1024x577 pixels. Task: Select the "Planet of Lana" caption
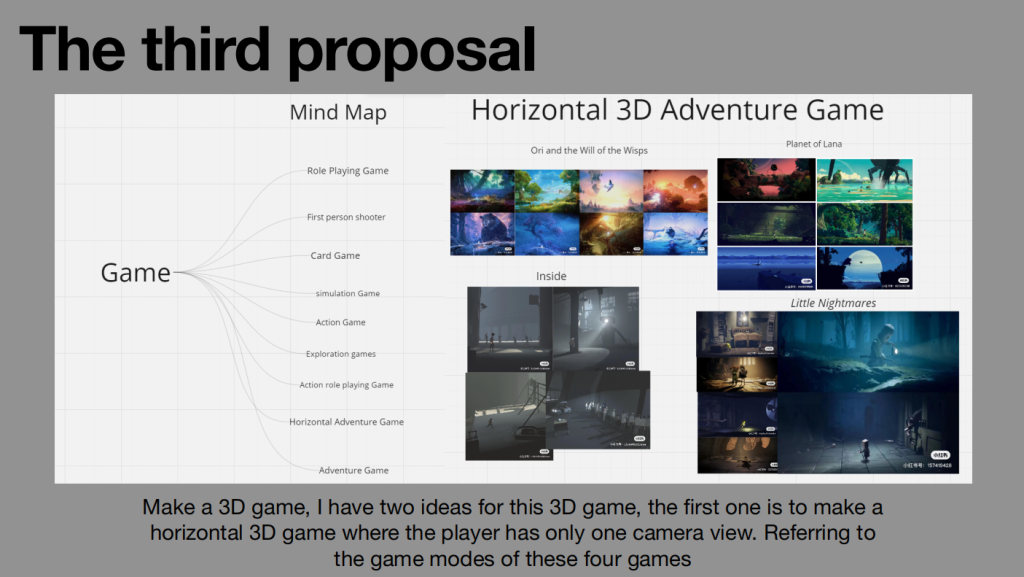coord(814,144)
